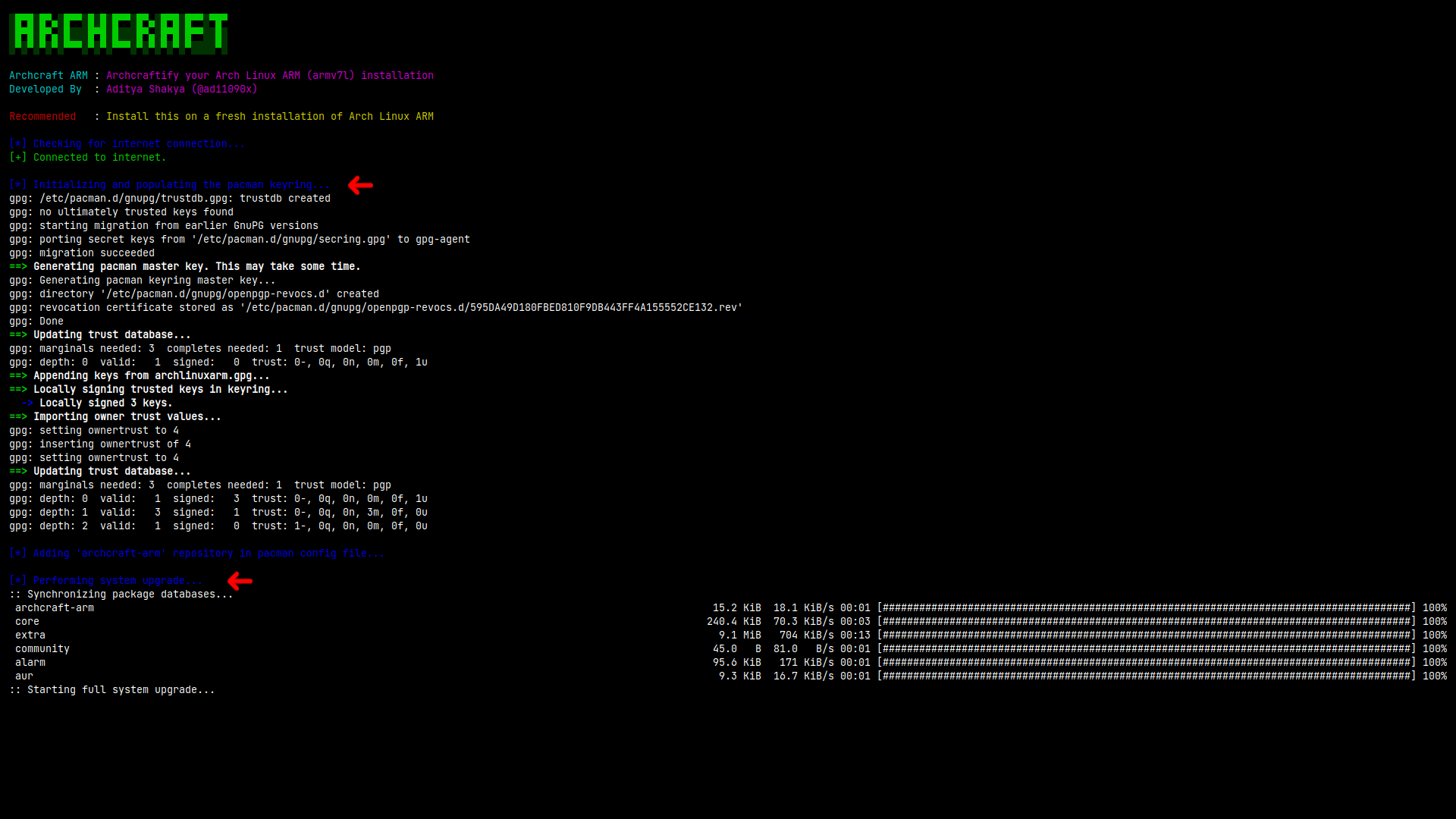Image resolution: width=1456 pixels, height=819 pixels.
Task: Click the arrow before 'Appending keys from archlinuxarm.gpg'
Action: tap(18, 376)
